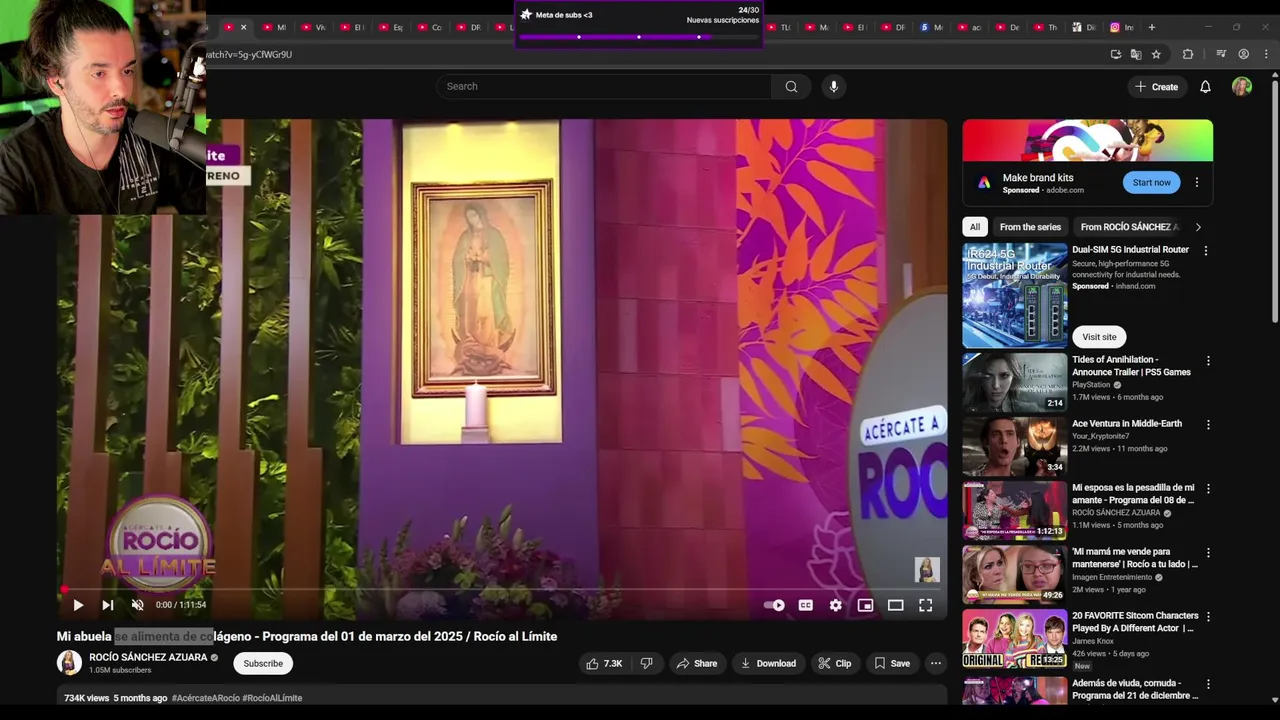Click end-screen video thumbnail in player corner
The height and width of the screenshot is (720, 1280).
coord(927,570)
